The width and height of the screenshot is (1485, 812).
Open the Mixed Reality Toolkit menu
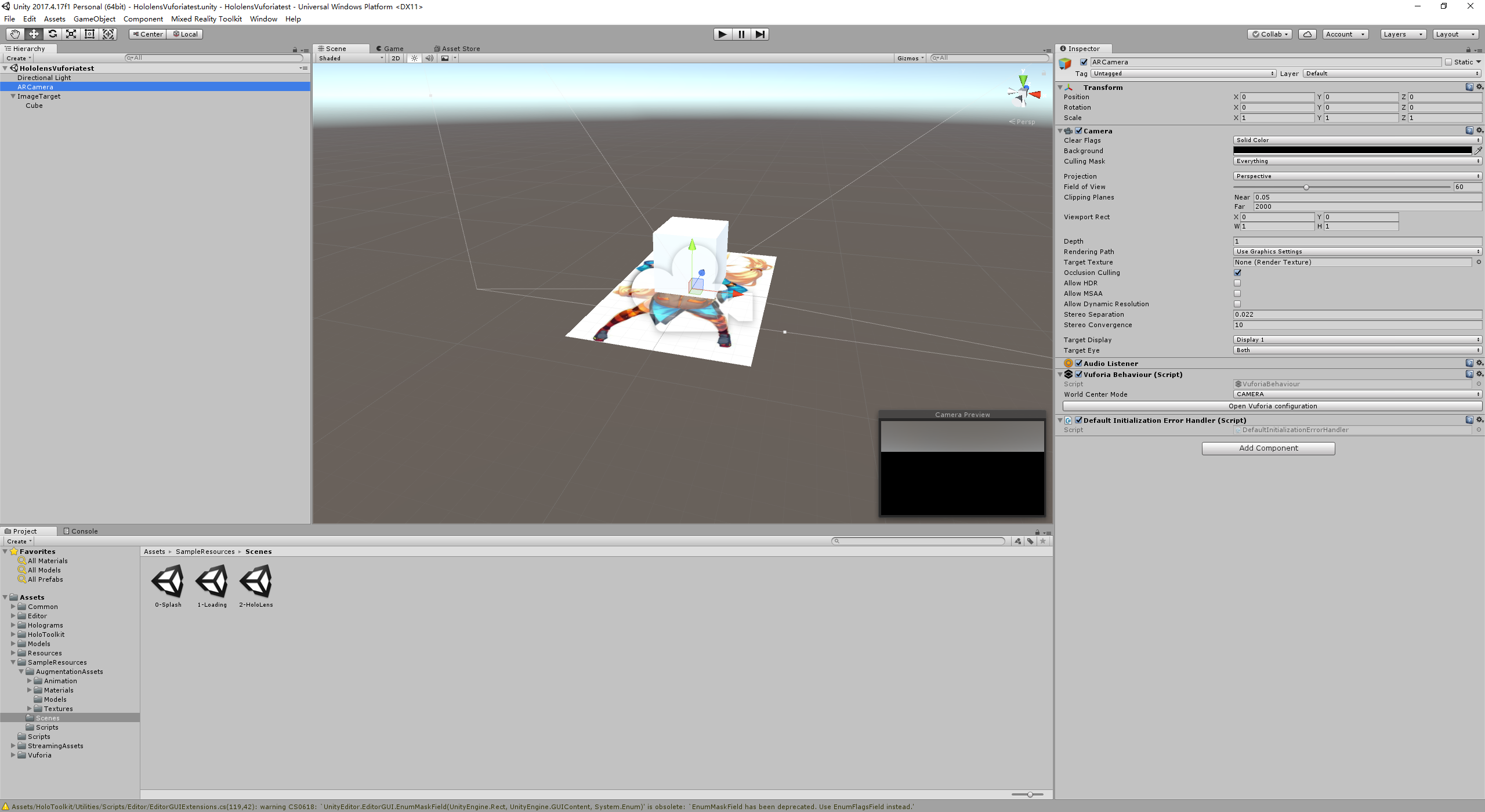click(x=207, y=19)
